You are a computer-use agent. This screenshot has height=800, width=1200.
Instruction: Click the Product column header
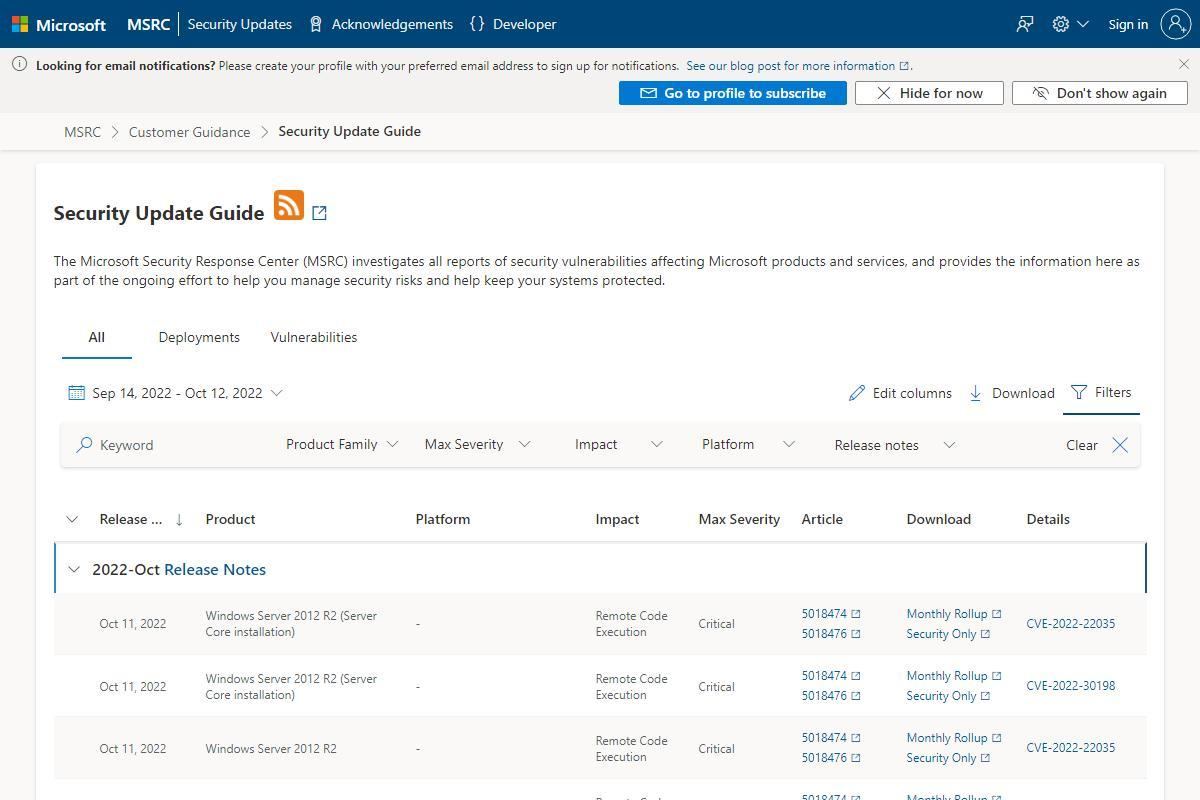coord(230,519)
